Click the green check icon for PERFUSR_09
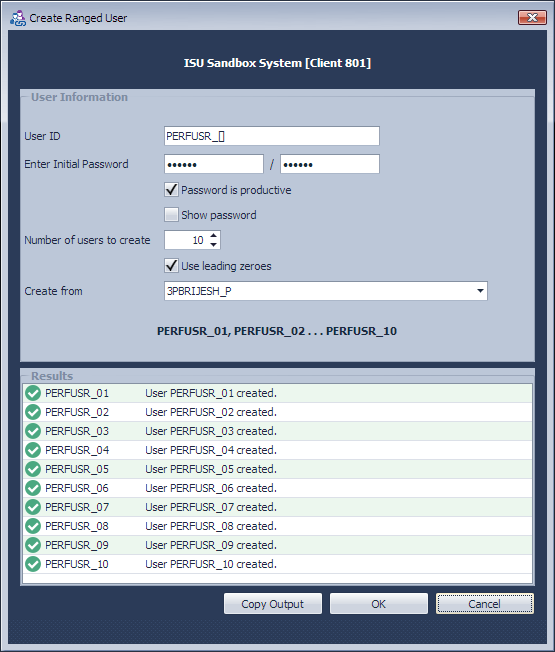The image size is (555, 652). coord(33,545)
